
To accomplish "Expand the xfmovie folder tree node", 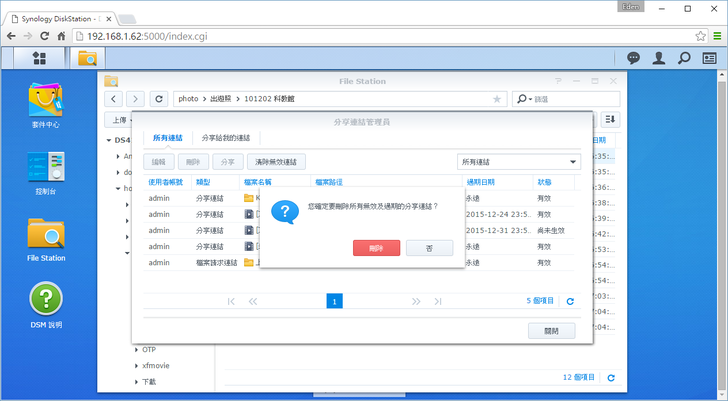I will 134,366.
